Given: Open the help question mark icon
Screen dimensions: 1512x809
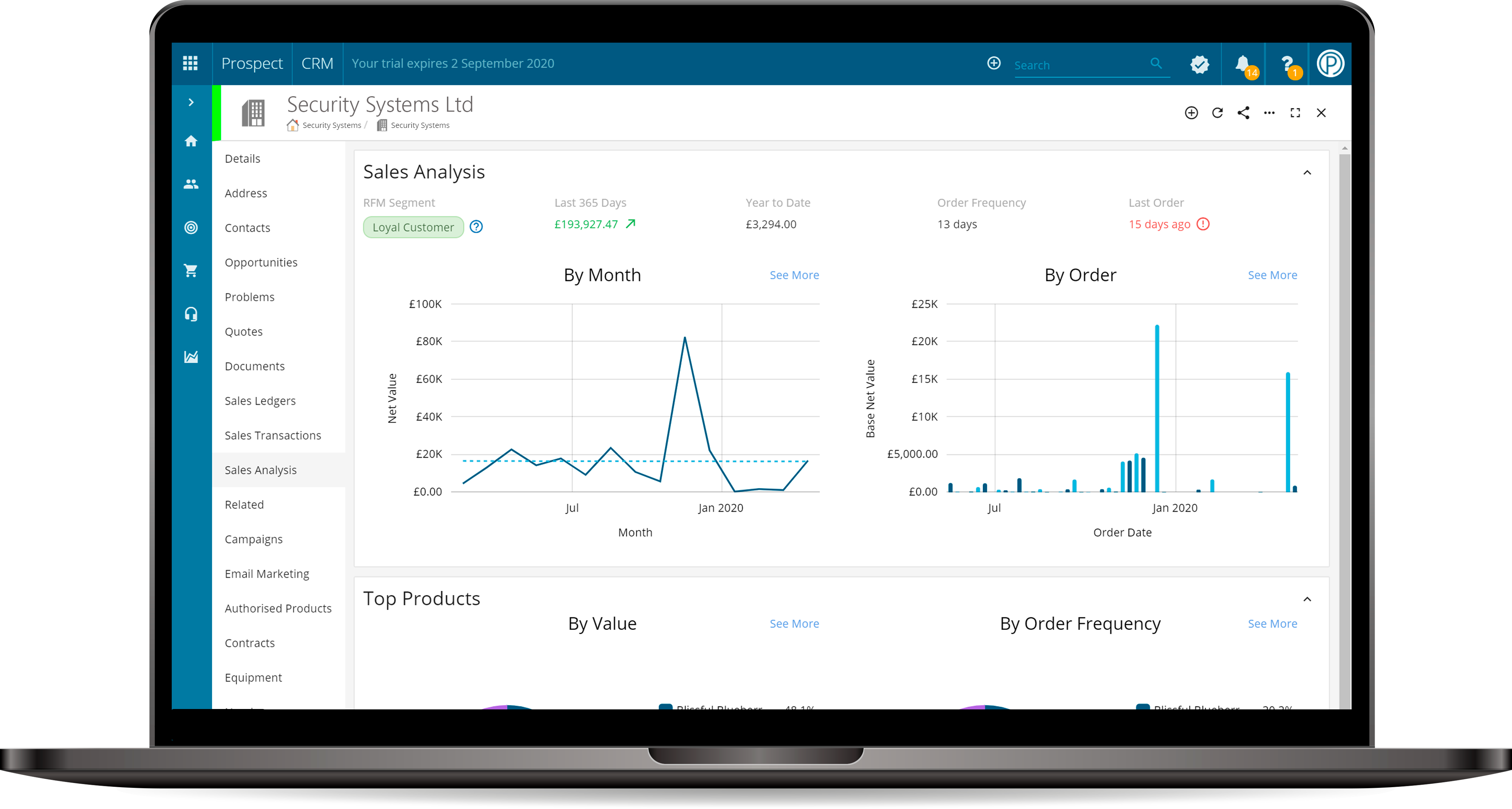Looking at the screenshot, I should tap(1287, 63).
